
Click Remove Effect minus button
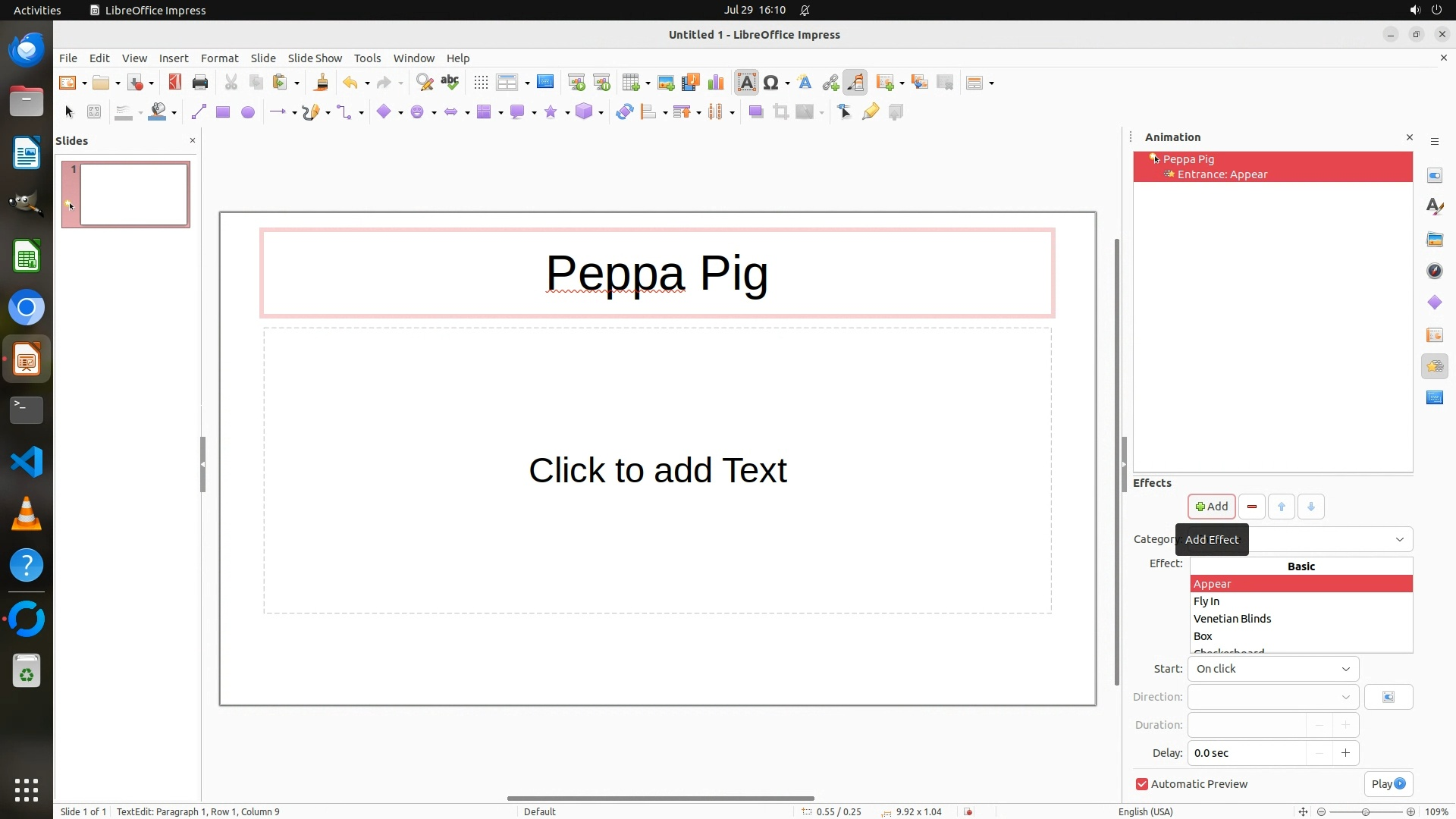[x=1251, y=507]
